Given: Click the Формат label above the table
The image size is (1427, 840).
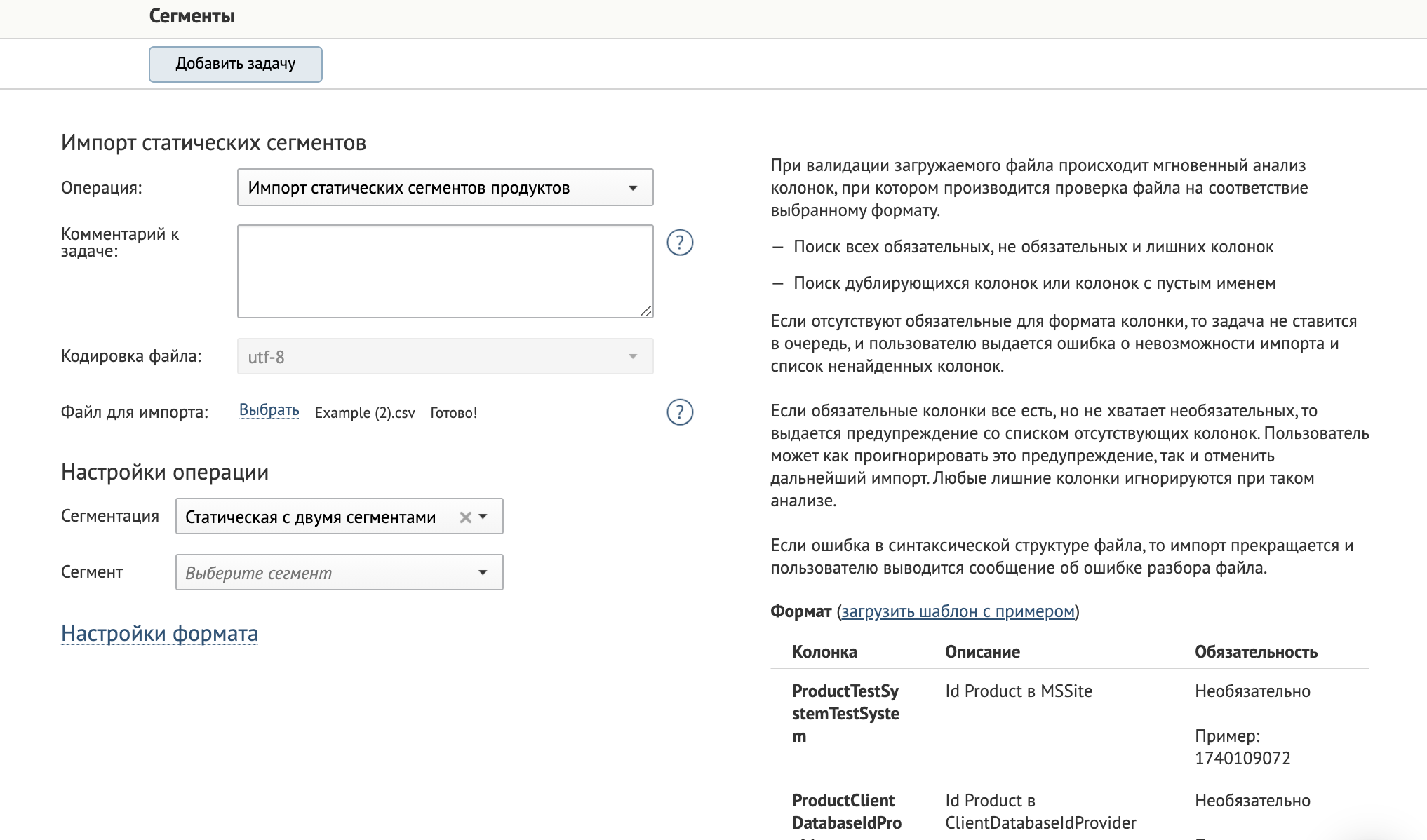Looking at the screenshot, I should point(800,611).
